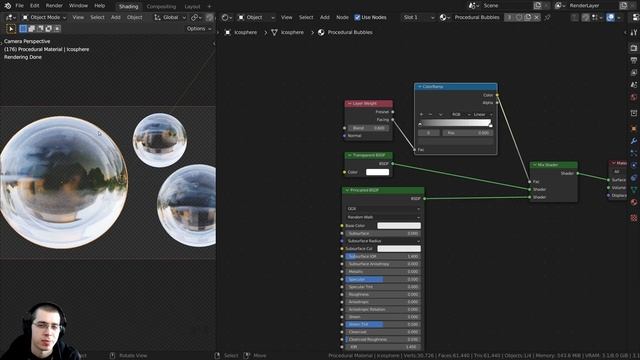Open the Object shader type dropdown
This screenshot has height=360, width=640.
[256, 18]
